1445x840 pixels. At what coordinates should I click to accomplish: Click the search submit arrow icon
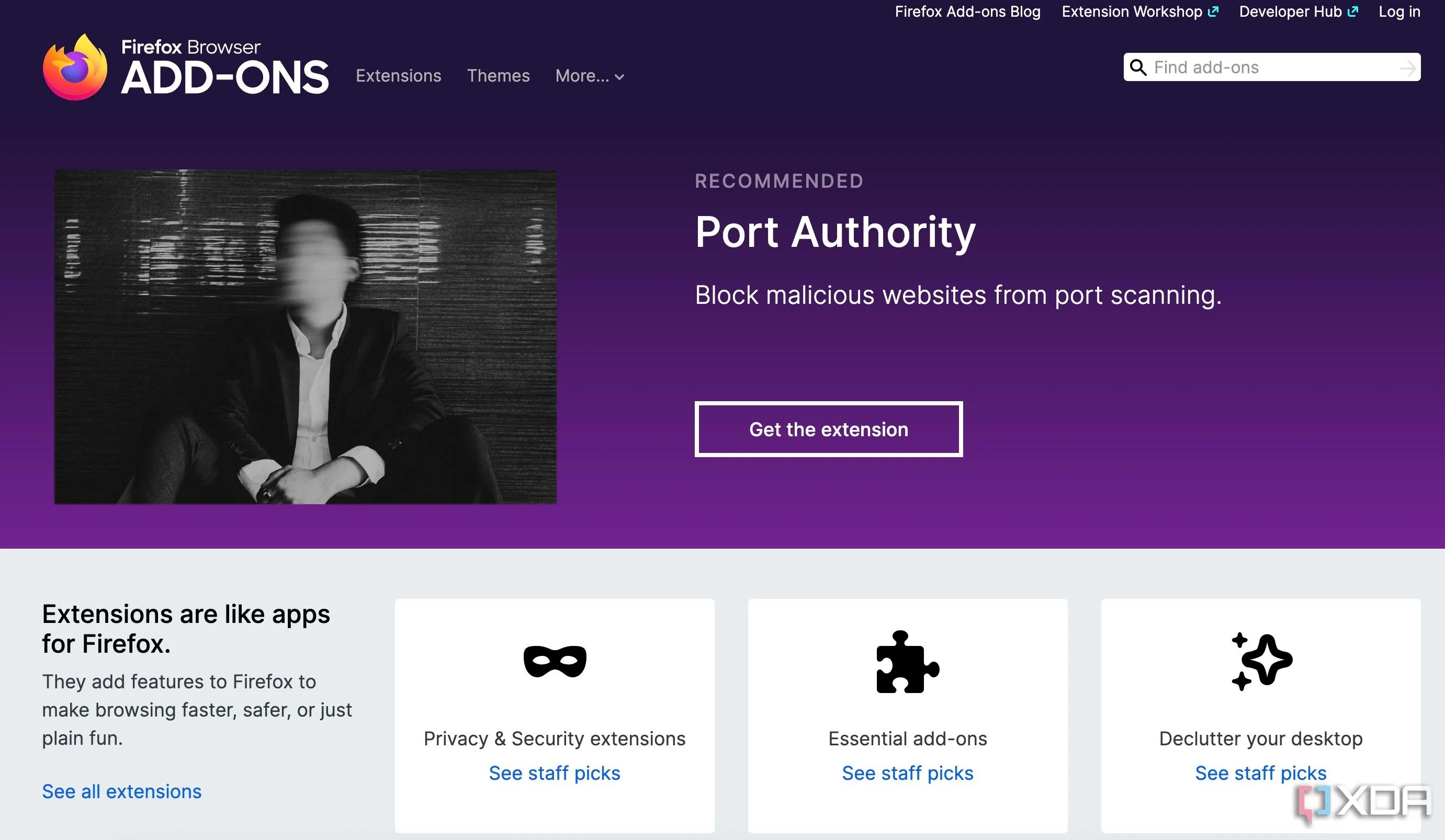click(1407, 68)
